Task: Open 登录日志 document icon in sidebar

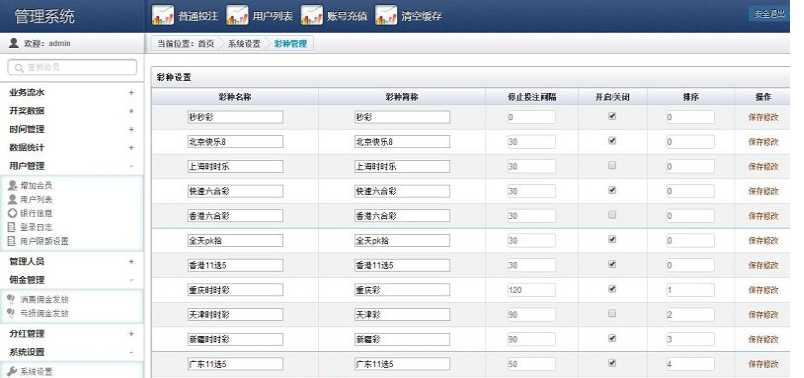Action: pos(12,227)
